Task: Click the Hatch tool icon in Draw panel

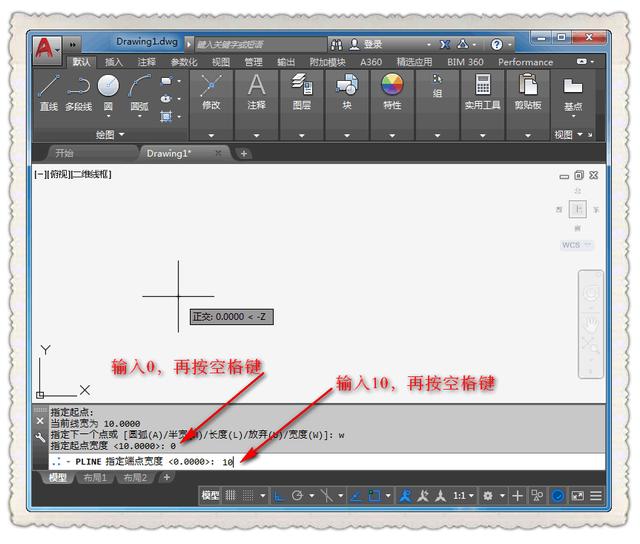Action: (166, 116)
